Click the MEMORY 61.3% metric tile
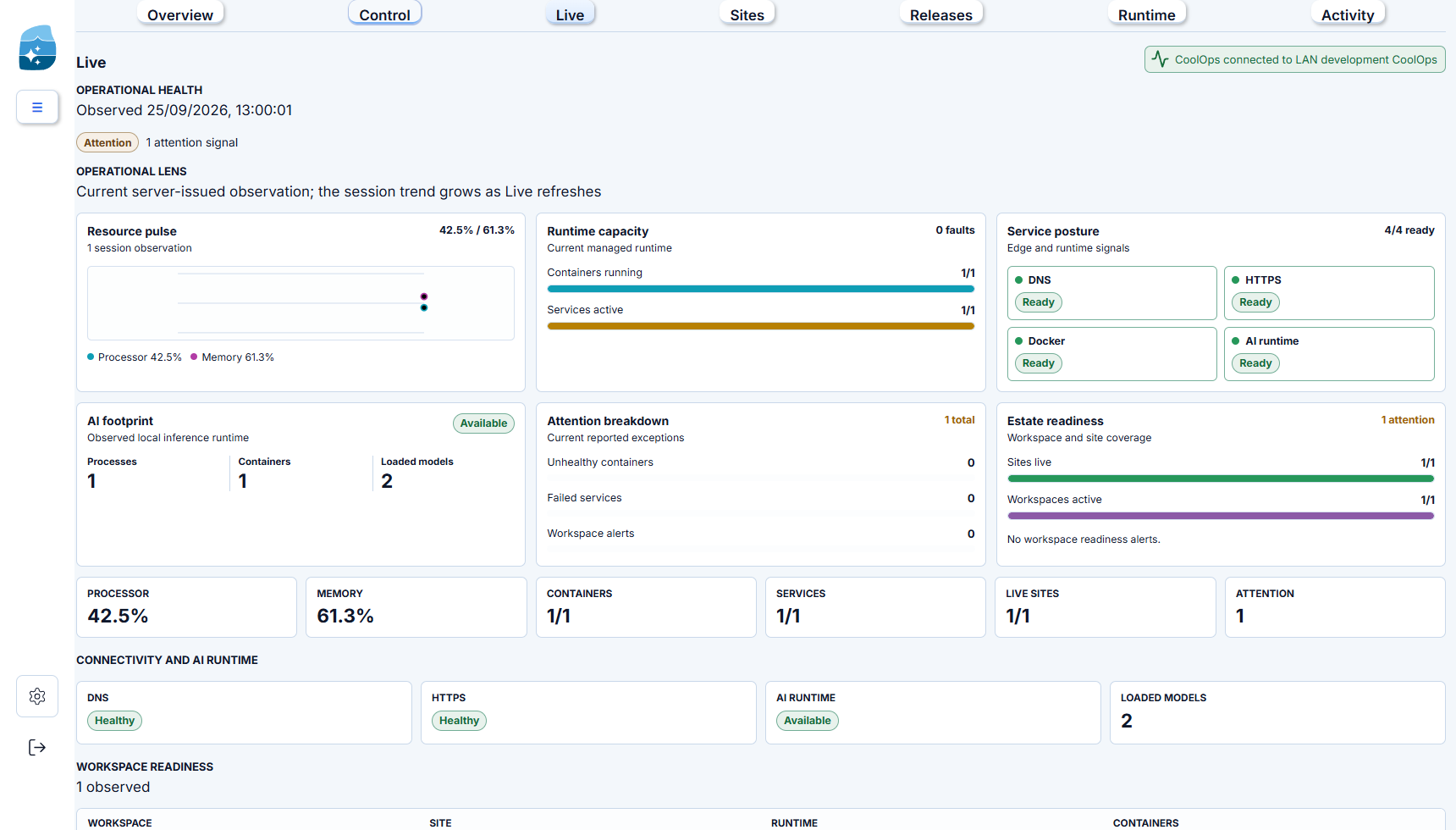The width and height of the screenshot is (1456, 830). click(416, 607)
